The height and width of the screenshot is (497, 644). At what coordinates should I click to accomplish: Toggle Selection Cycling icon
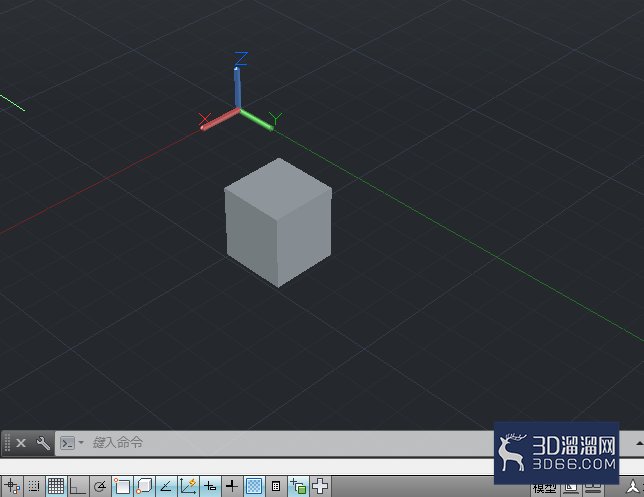click(x=298, y=487)
